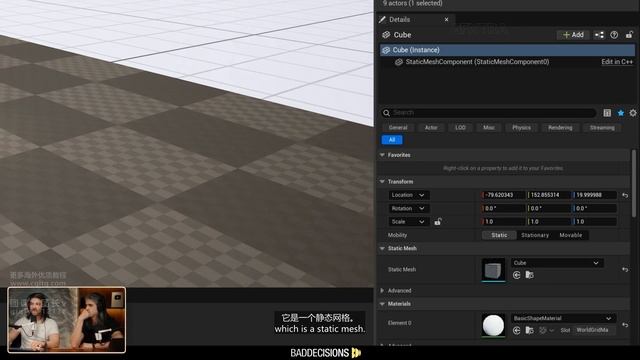This screenshot has width=640, height=360.
Task: Select the LOD filter tab
Action: pyautogui.click(x=460, y=128)
